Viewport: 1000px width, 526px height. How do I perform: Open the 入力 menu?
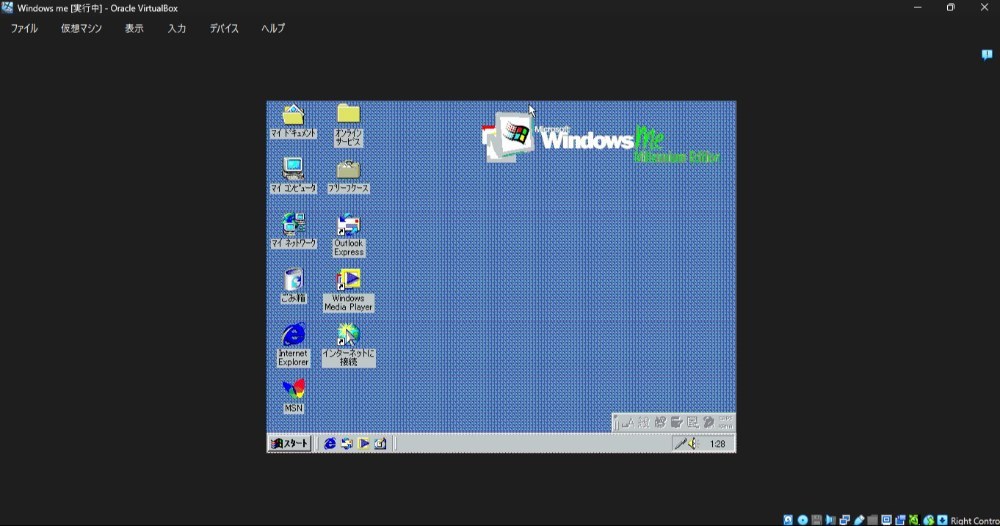[x=177, y=29]
